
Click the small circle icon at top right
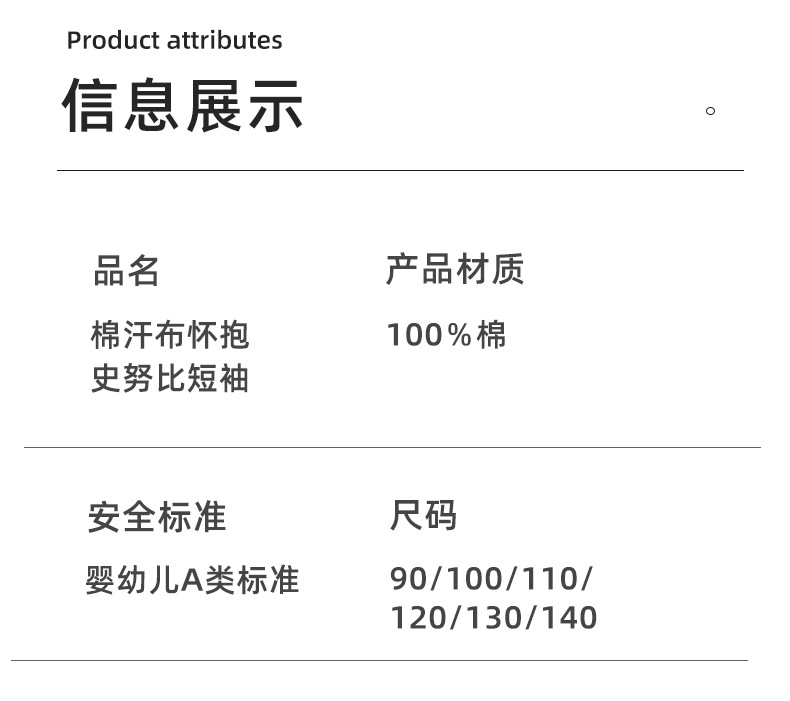pos(710,111)
